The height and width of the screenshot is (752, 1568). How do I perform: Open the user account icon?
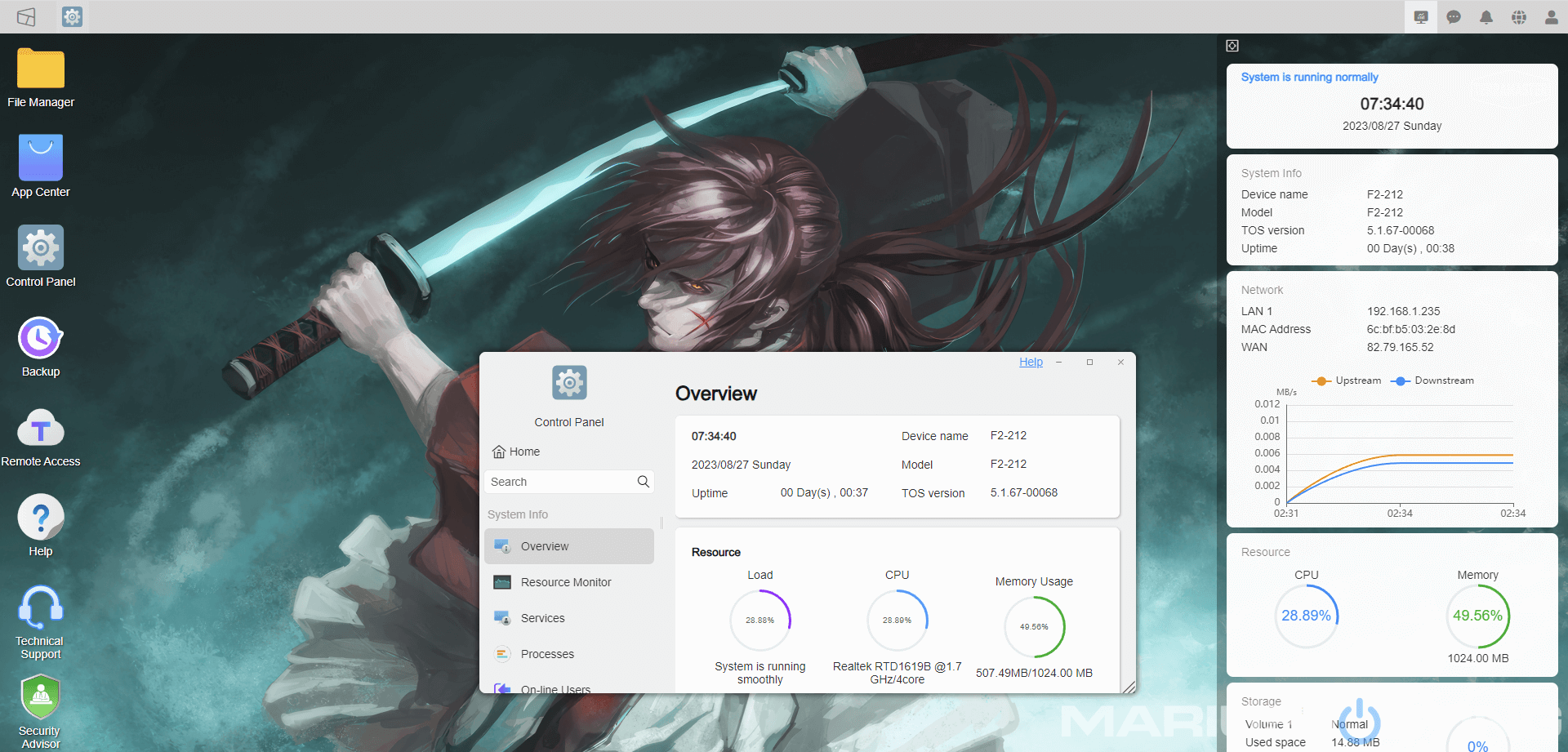pyautogui.click(x=1552, y=16)
